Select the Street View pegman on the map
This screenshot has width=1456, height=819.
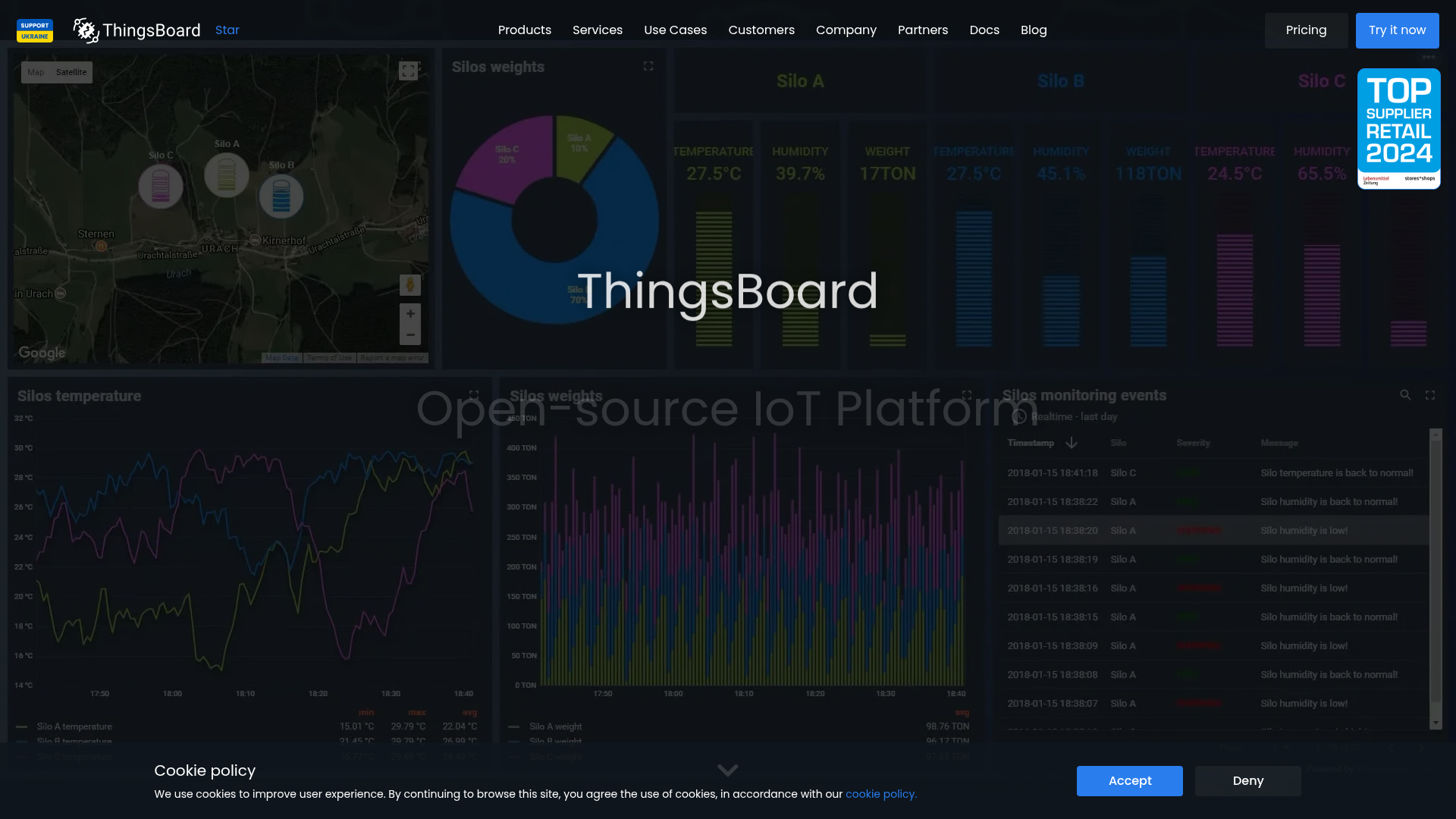(x=410, y=285)
